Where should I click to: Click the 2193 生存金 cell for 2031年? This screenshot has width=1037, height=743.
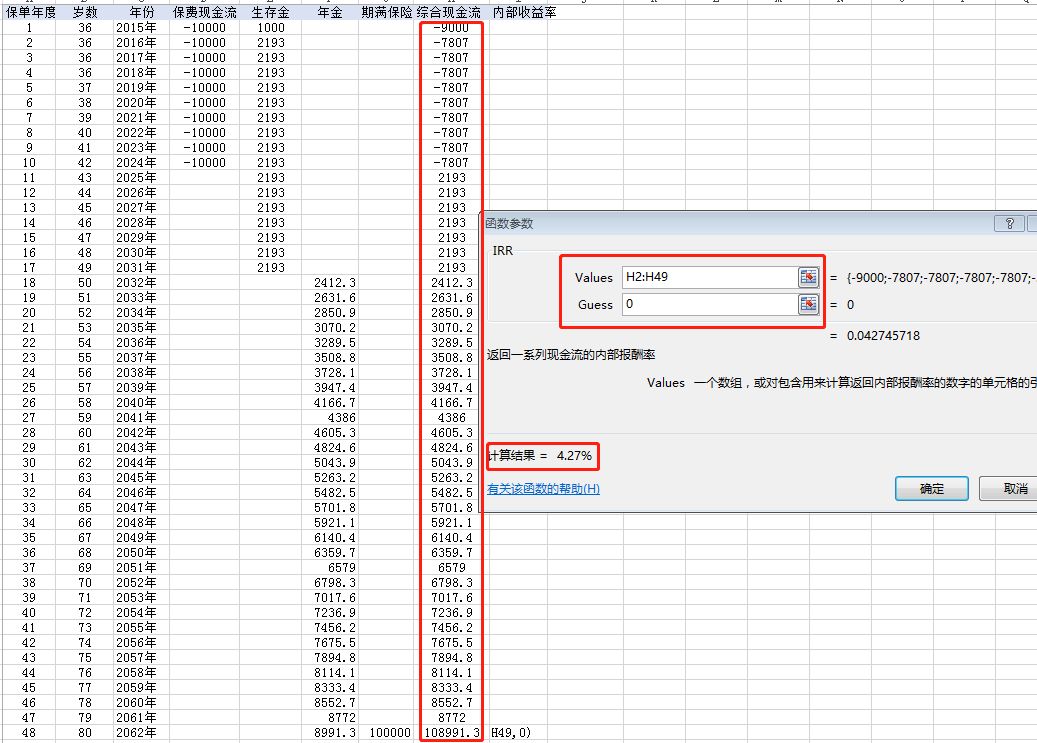point(270,267)
